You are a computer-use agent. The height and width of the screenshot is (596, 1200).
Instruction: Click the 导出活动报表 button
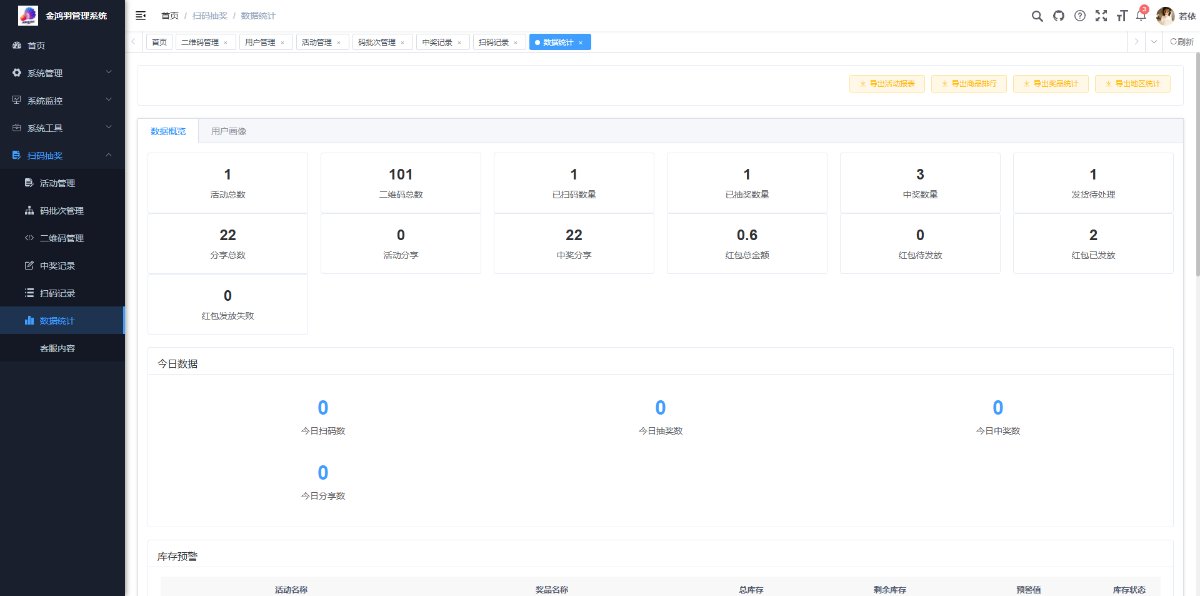click(887, 84)
